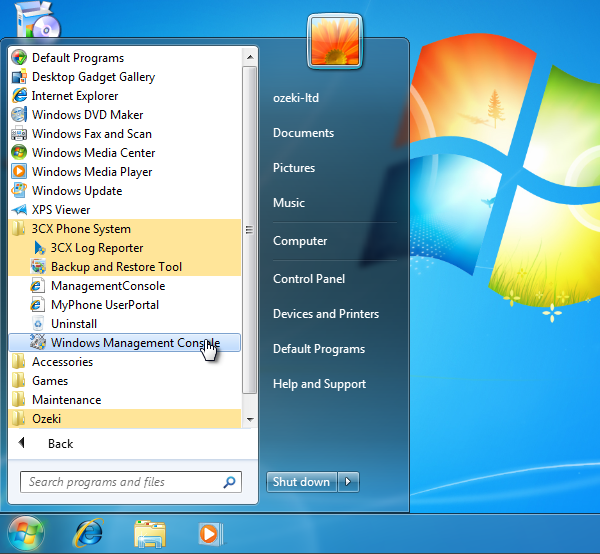
Task: Click the Uninstall recycle icon
Action: (38, 323)
